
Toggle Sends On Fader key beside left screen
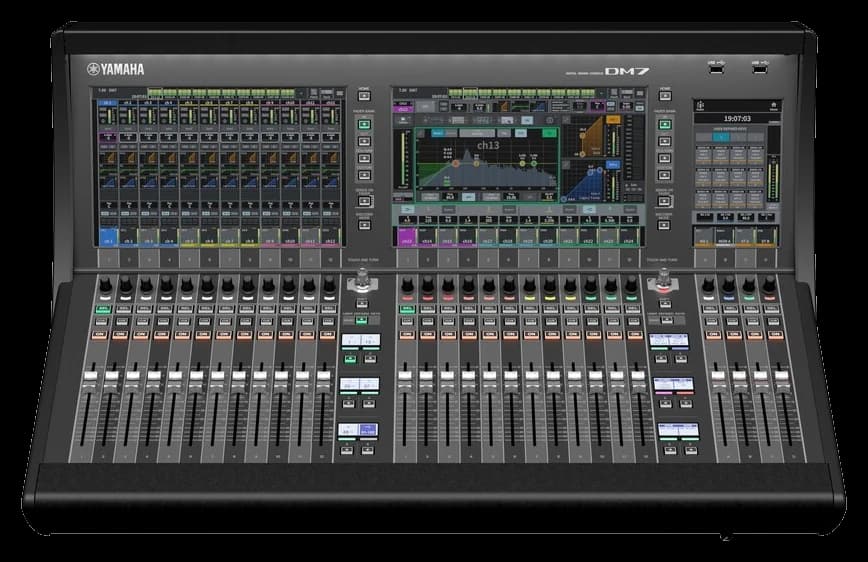click(x=364, y=202)
